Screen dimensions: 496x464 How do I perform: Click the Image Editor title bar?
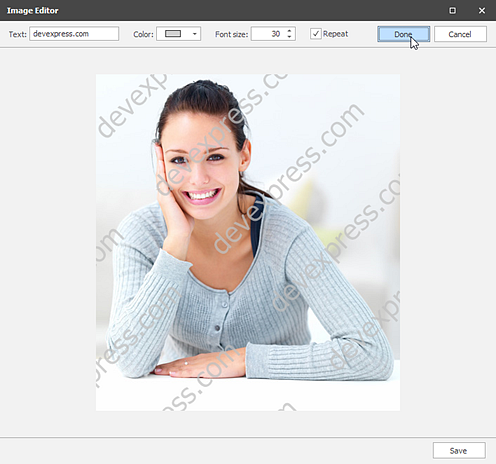tap(233, 10)
